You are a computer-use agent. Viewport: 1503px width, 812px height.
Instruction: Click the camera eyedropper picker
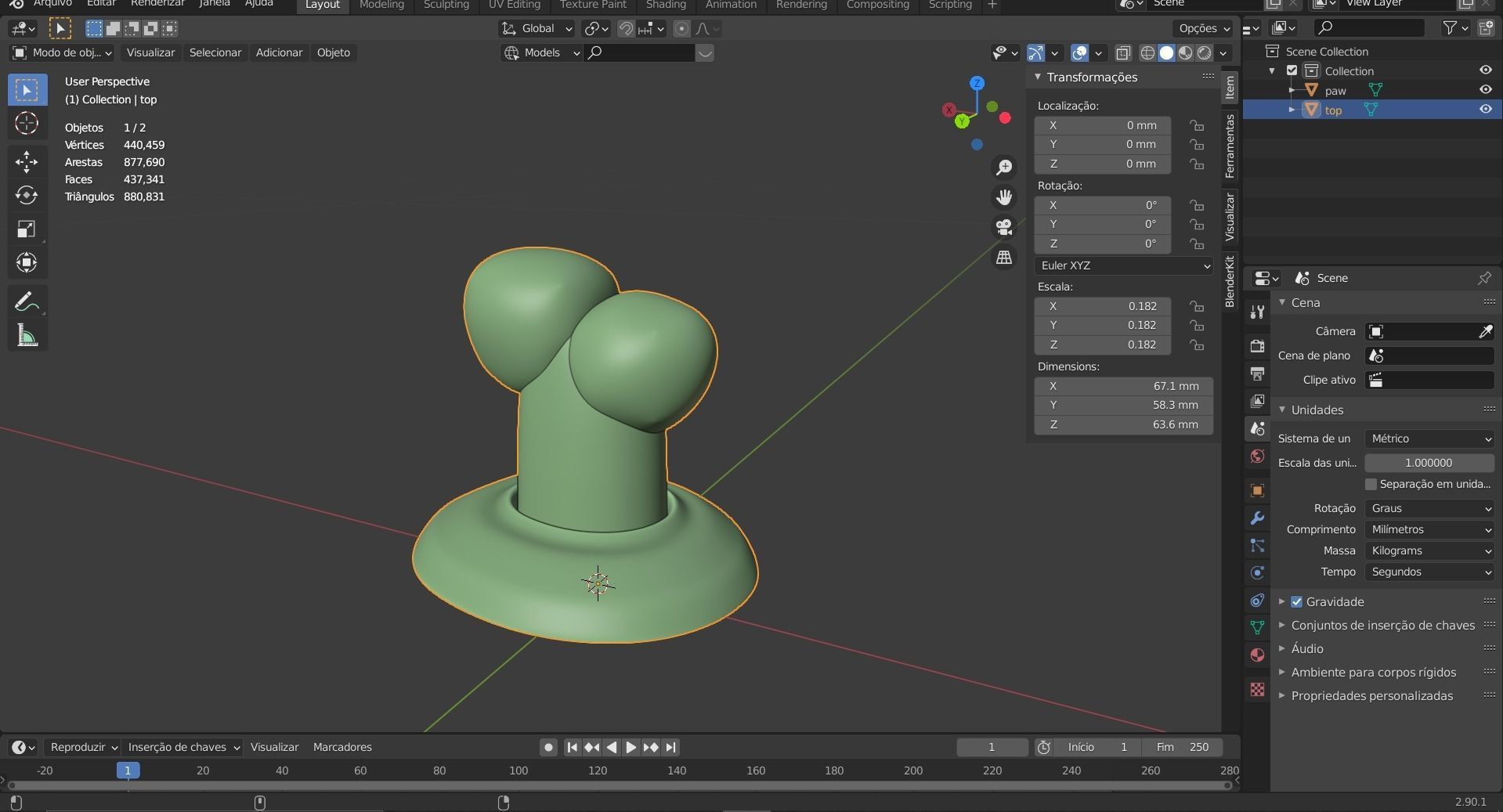[1485, 331]
